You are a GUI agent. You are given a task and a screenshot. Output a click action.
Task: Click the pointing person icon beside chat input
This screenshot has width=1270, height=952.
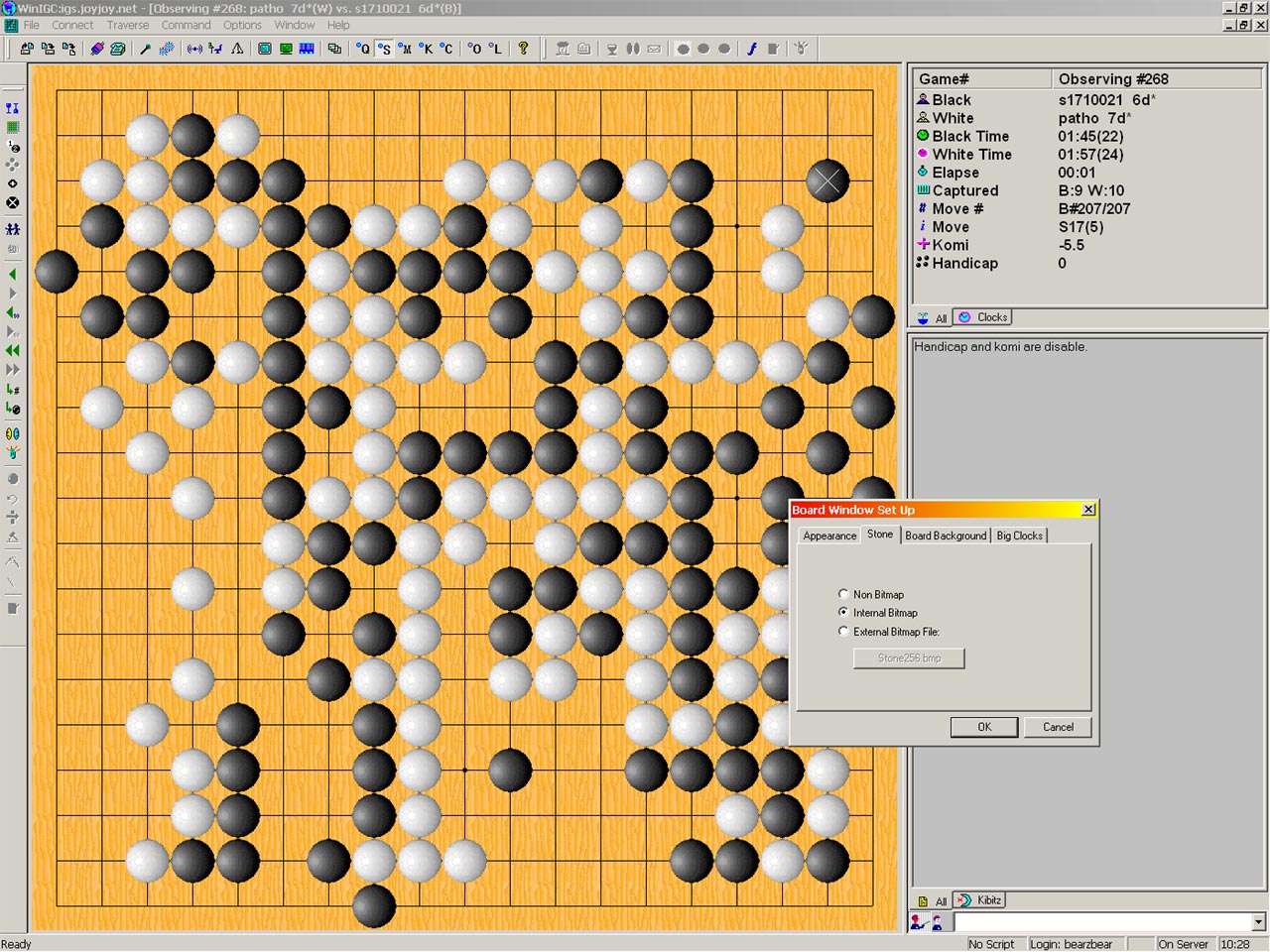(920, 922)
